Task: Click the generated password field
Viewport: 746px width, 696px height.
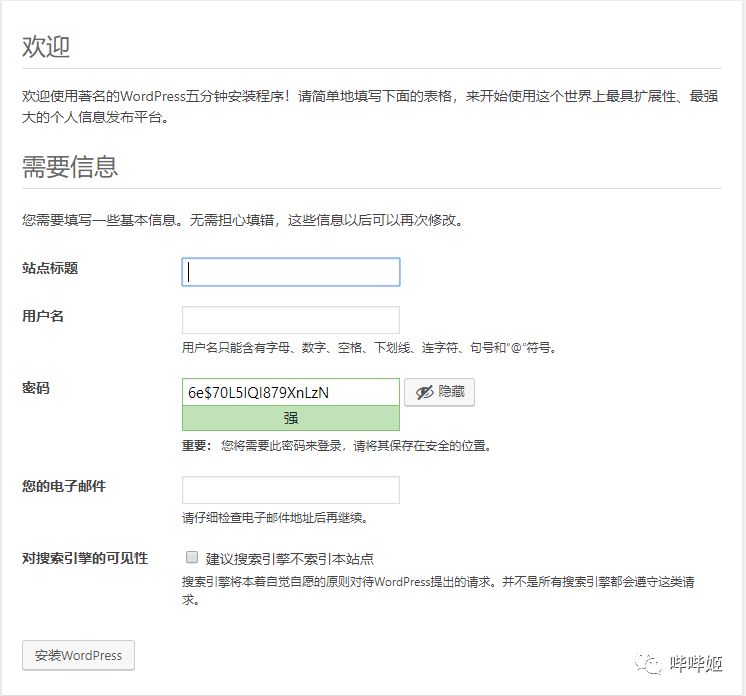Action: click(x=290, y=392)
